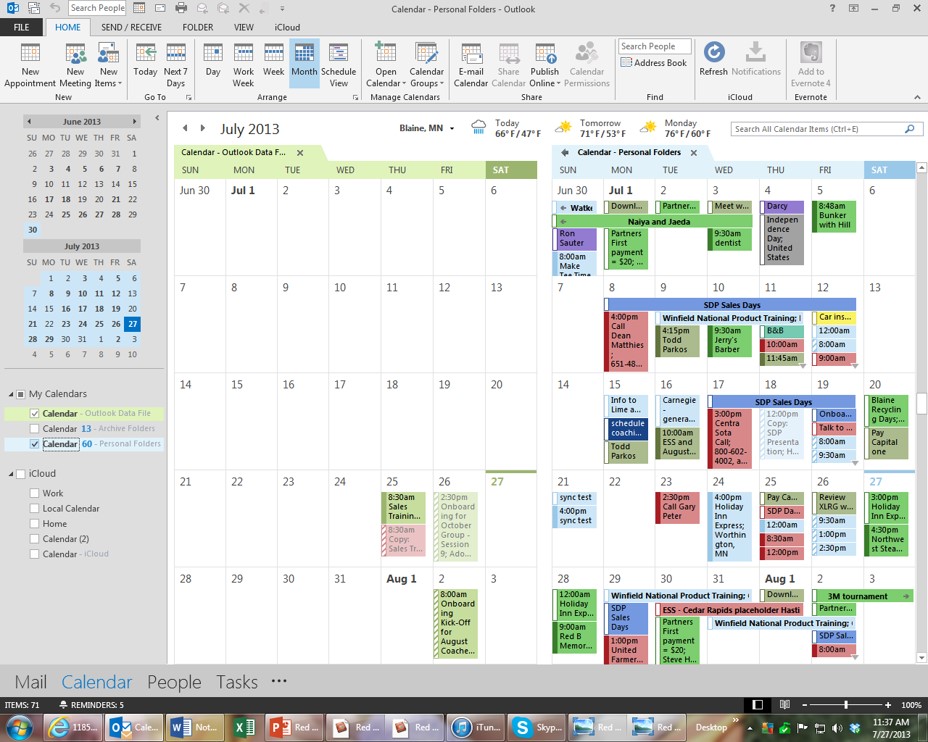This screenshot has height=742, width=928.
Task: Open Blaine, MN weather location dropdown
Action: 452,128
